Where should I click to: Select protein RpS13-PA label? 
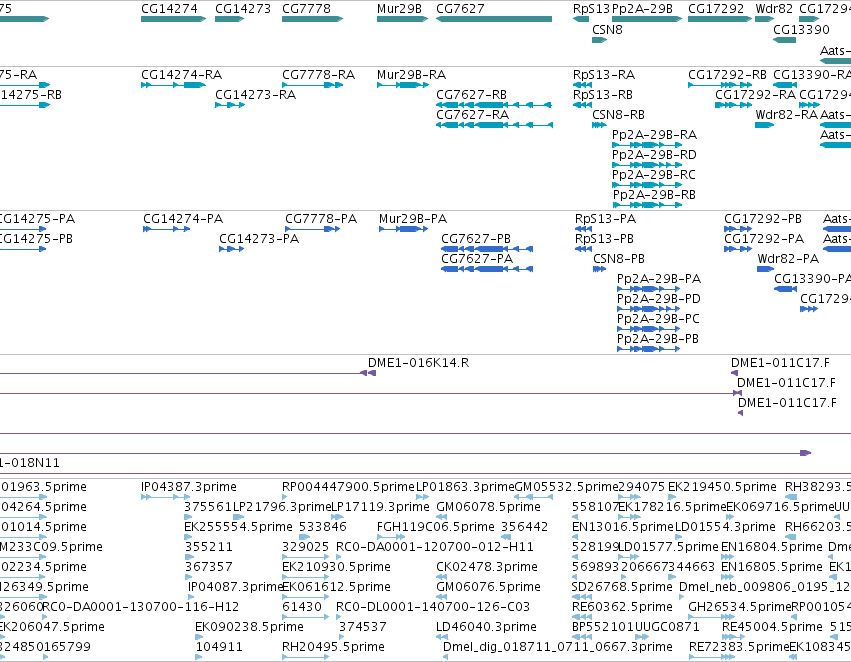[x=605, y=219]
